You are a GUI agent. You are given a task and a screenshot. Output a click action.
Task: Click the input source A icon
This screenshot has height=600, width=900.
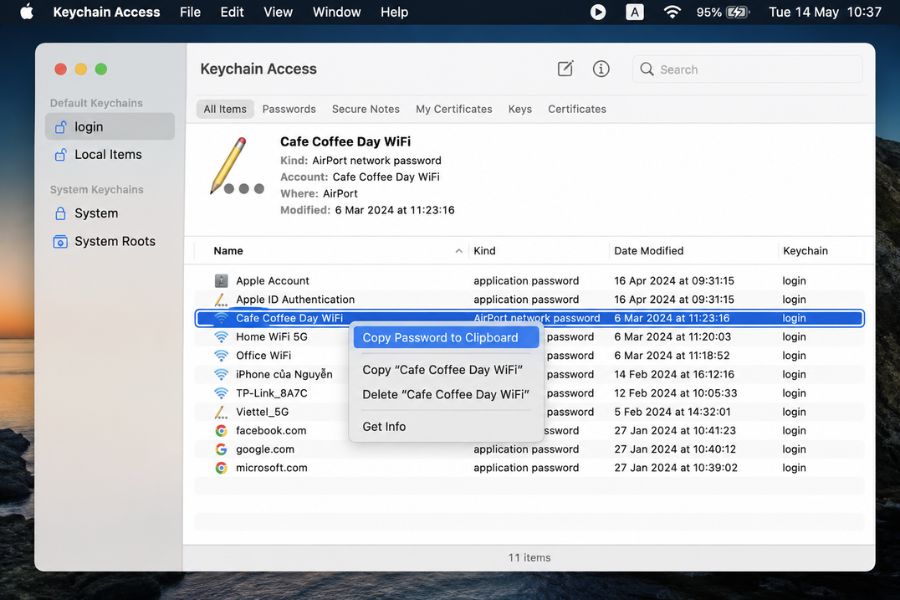point(634,12)
